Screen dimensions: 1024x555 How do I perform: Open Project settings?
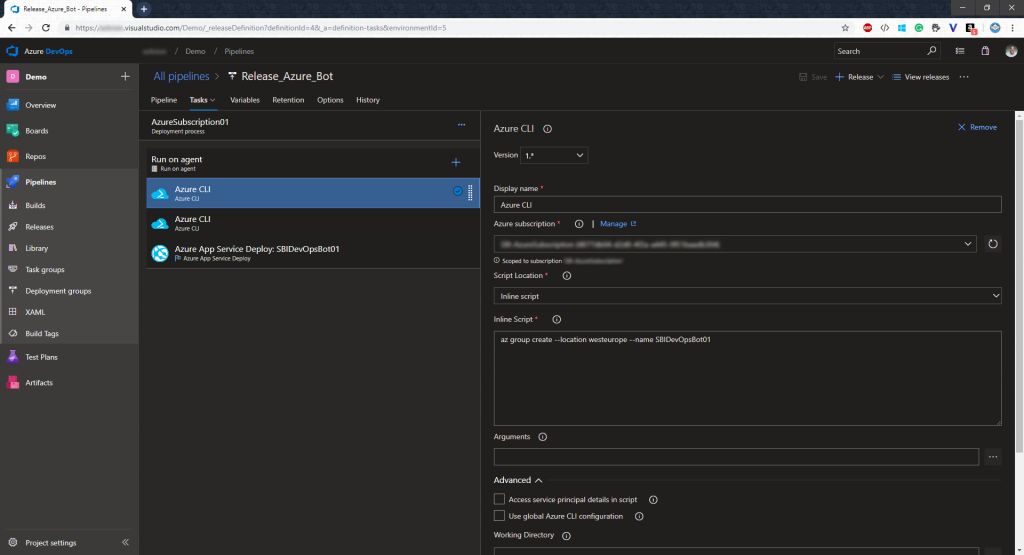tap(50, 543)
